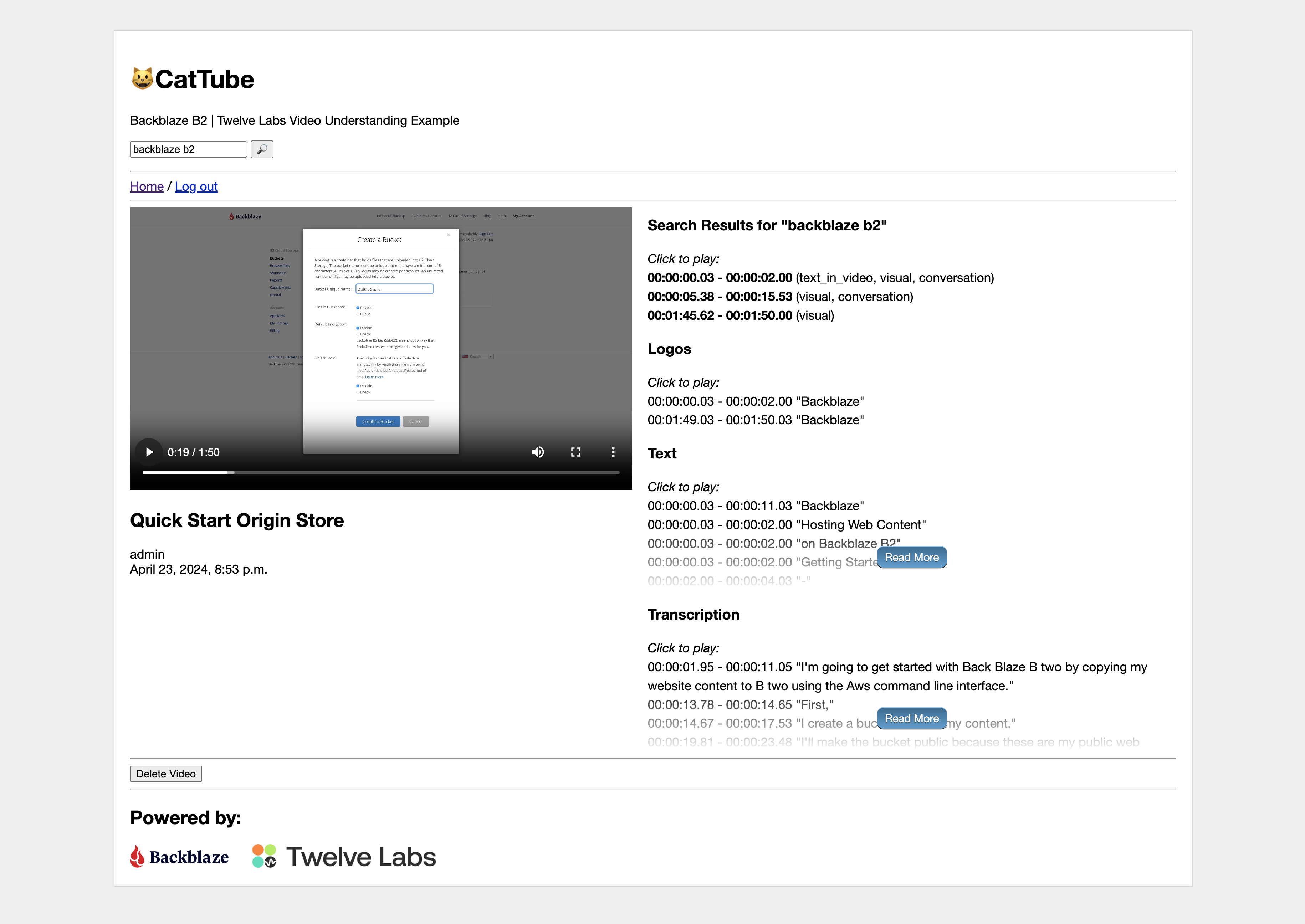Mute the video using the speaker icon
The height and width of the screenshot is (924, 1305).
point(537,452)
